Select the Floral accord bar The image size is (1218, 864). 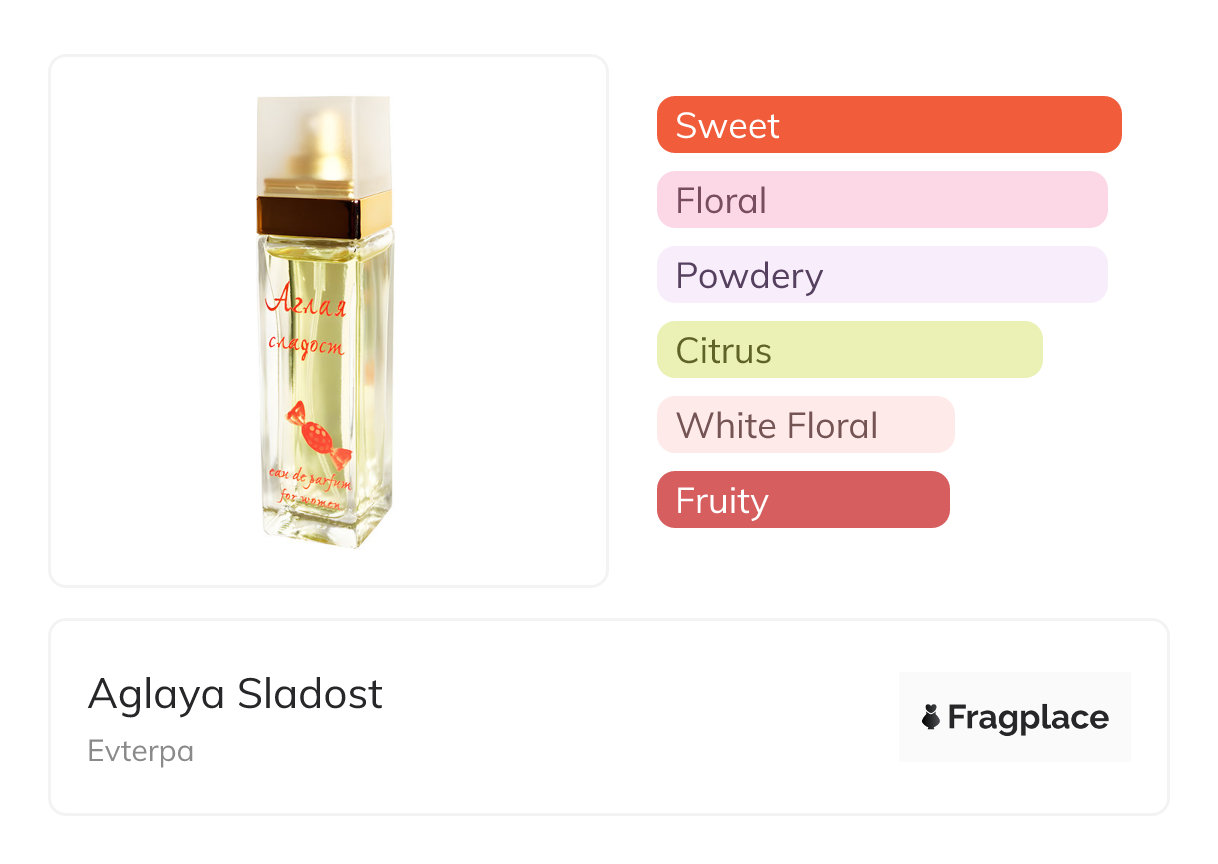point(881,200)
